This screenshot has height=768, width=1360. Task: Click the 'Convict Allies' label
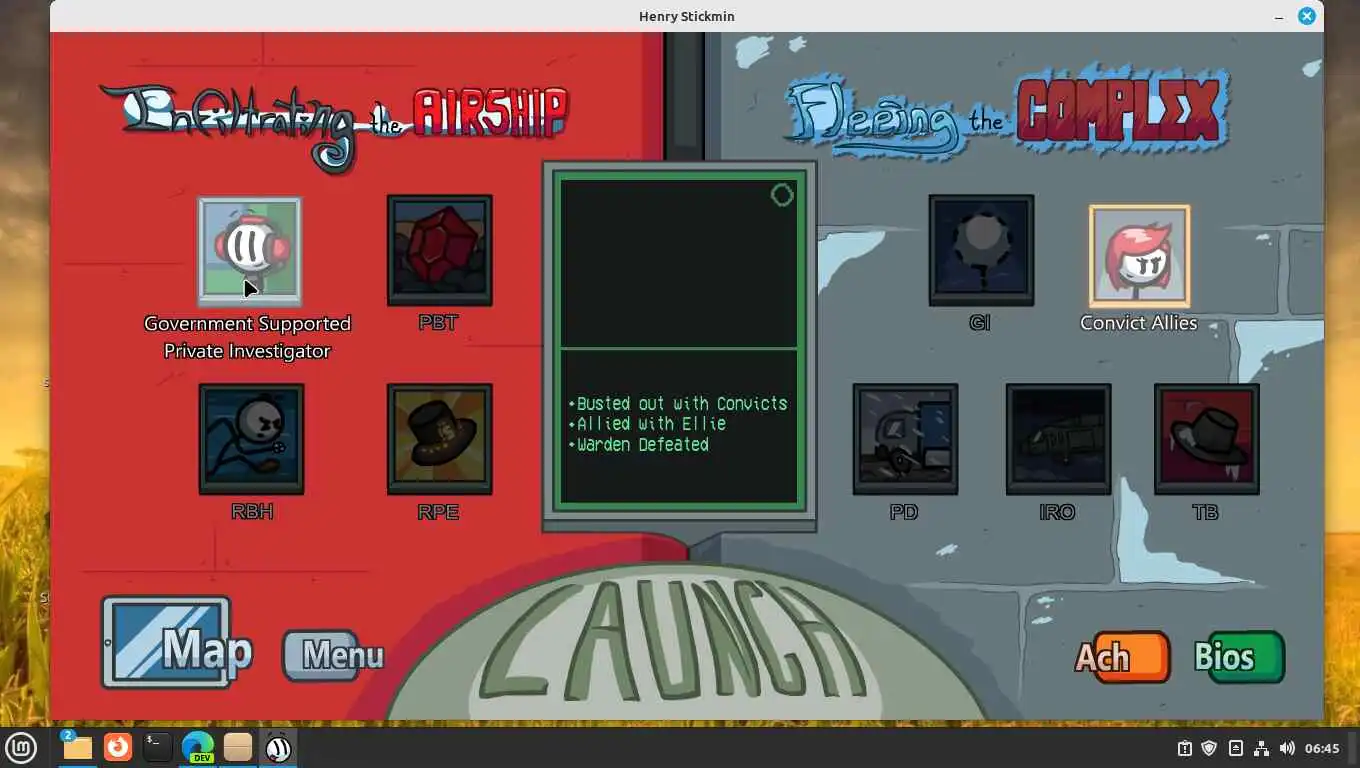[x=1139, y=323]
